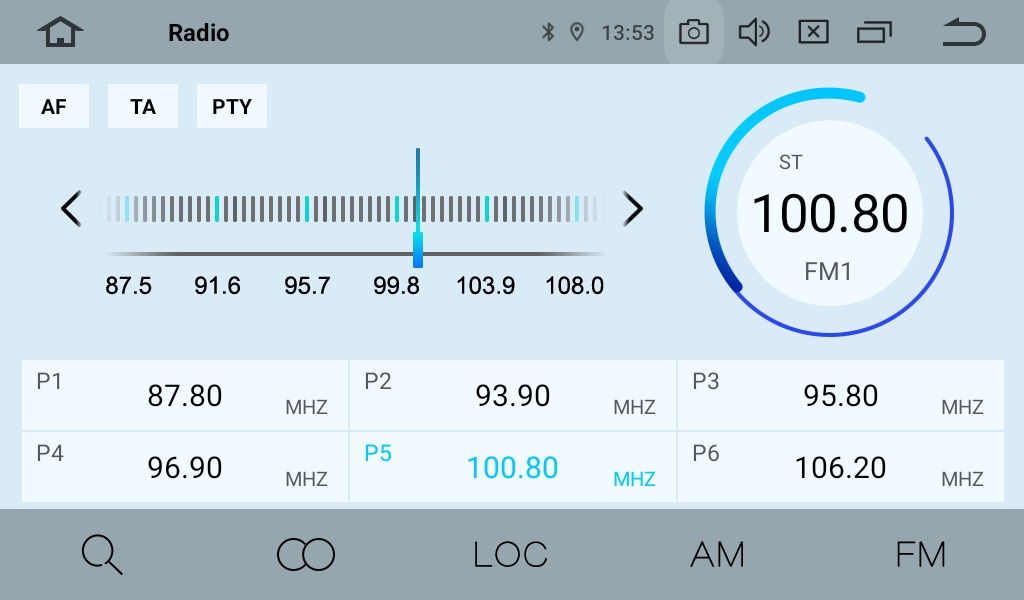The height and width of the screenshot is (600, 1024).
Task: Switch to AM band
Action: coord(718,554)
